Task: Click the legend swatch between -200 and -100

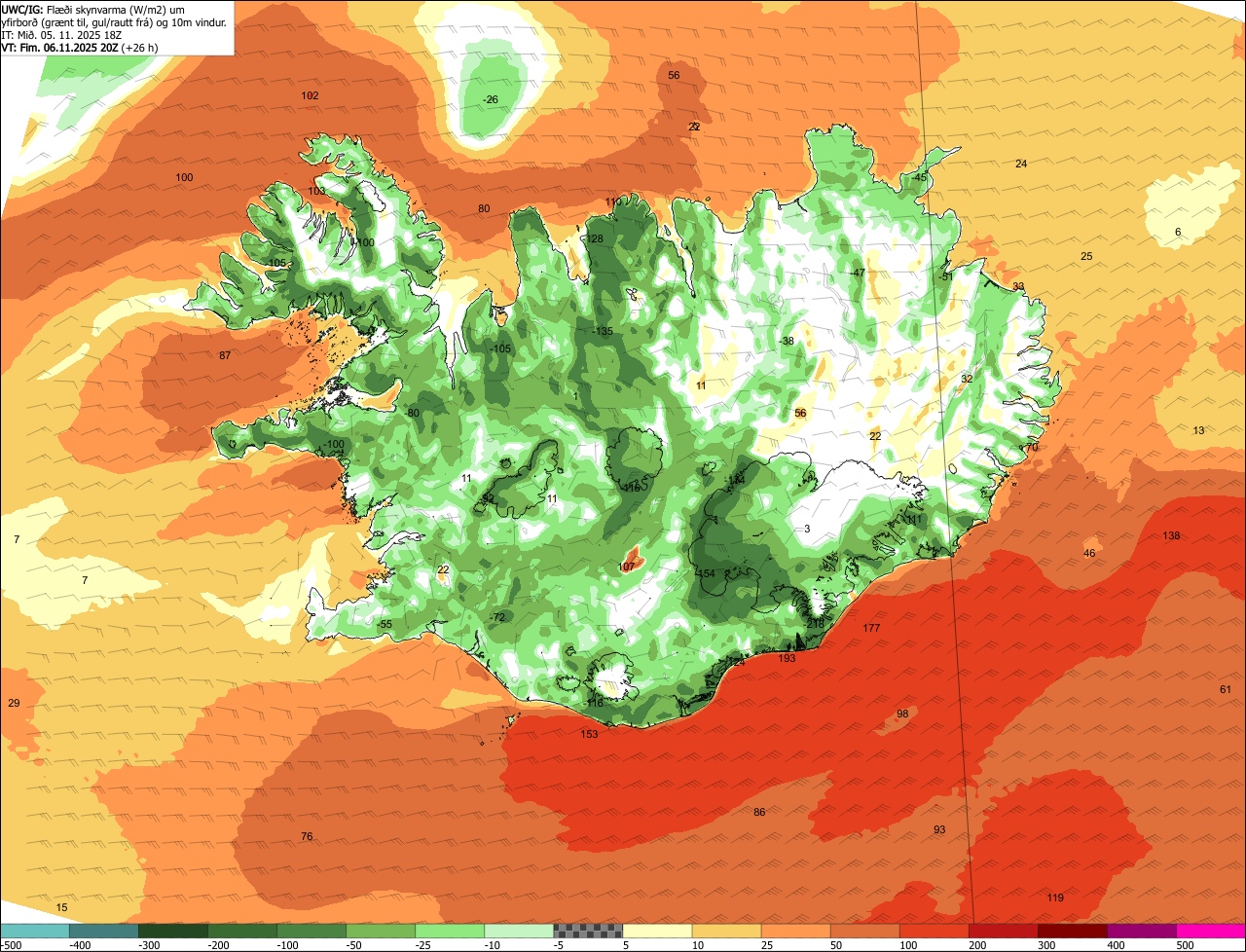Action: pos(242,931)
